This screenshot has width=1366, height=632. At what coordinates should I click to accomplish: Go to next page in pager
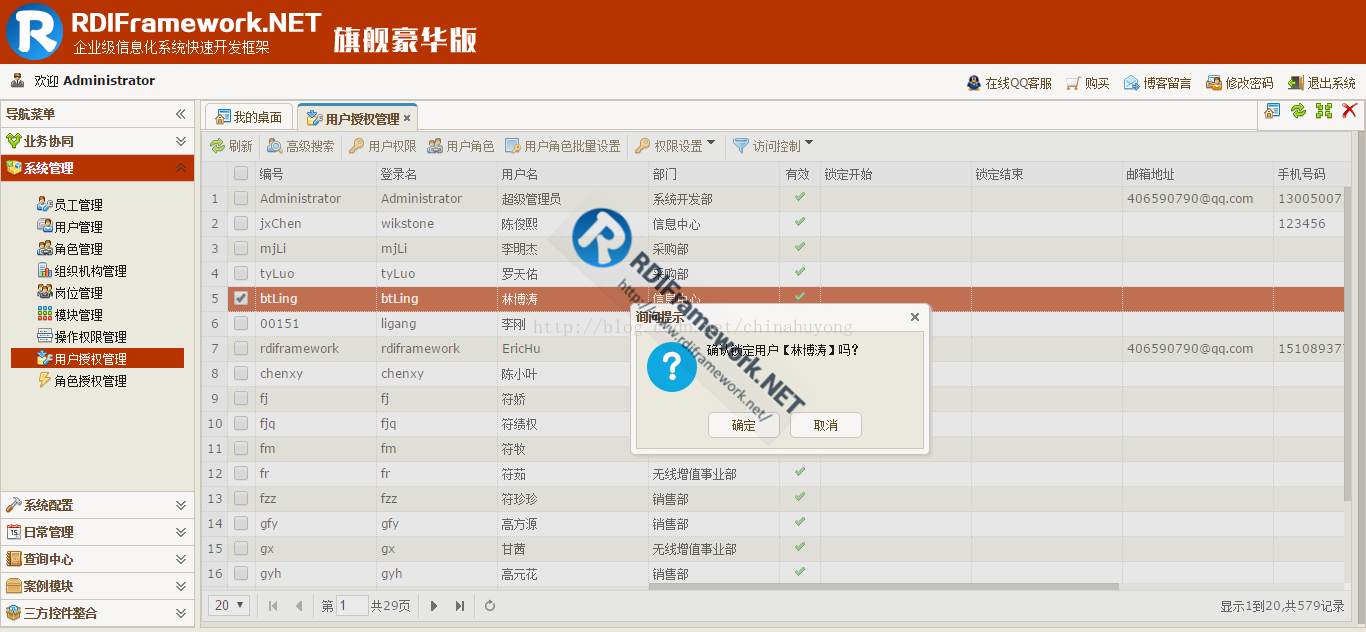tap(434, 605)
